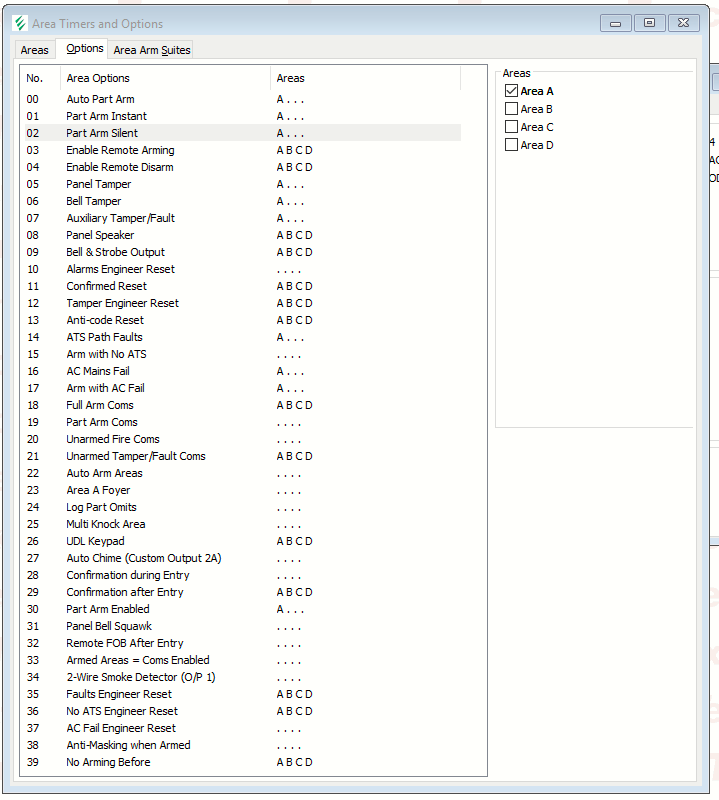Maximize the Area Timers and Options window

coord(650,23)
